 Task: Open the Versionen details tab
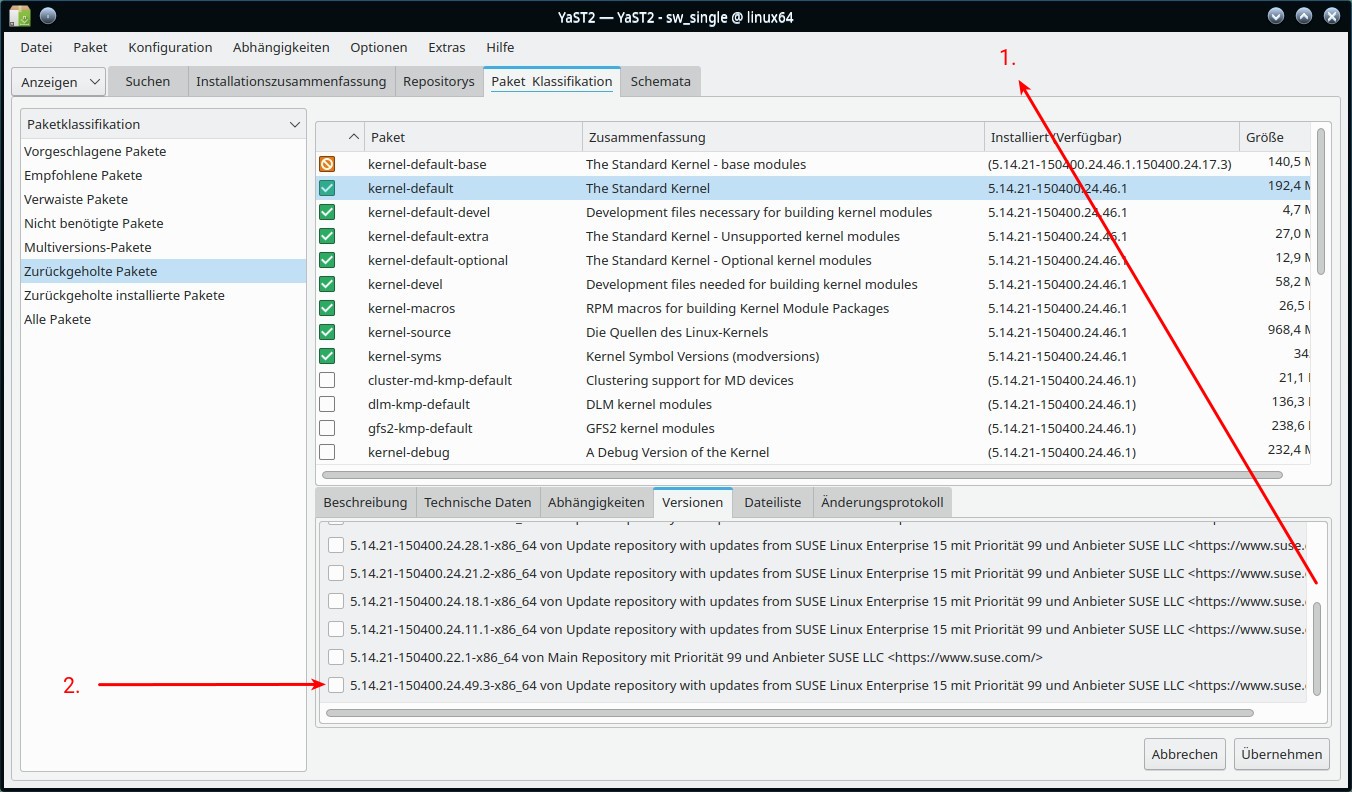[692, 502]
